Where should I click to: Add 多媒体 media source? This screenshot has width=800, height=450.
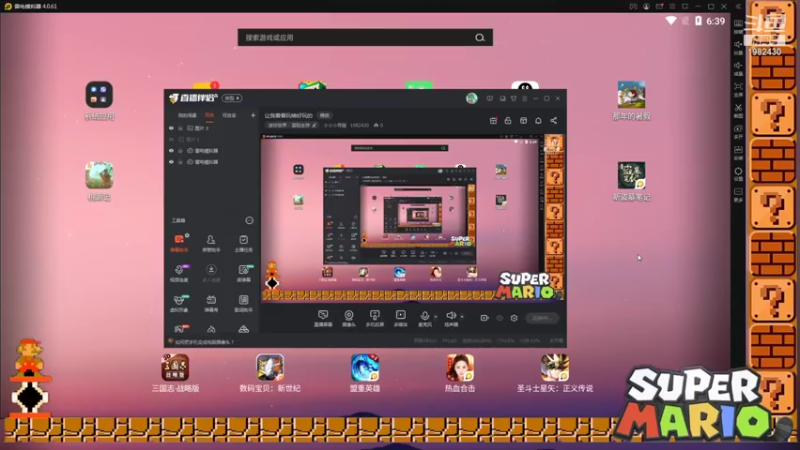click(401, 318)
